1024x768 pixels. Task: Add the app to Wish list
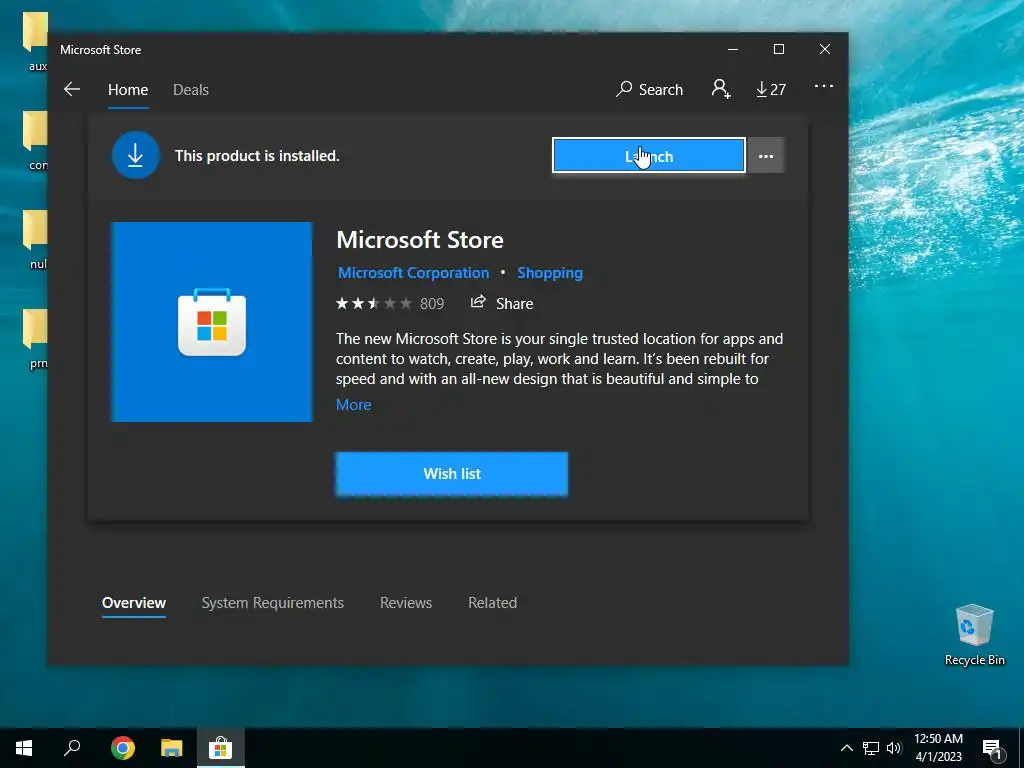[451, 474]
